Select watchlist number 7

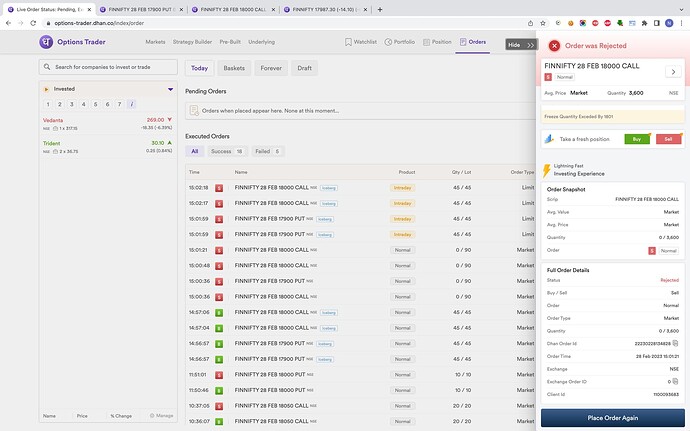119,104
